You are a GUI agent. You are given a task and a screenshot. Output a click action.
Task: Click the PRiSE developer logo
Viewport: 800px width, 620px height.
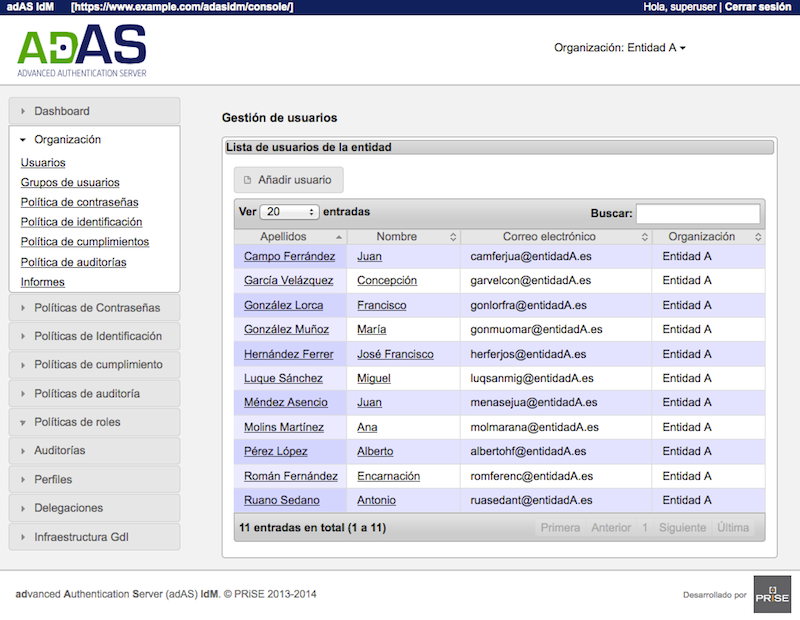point(772,594)
